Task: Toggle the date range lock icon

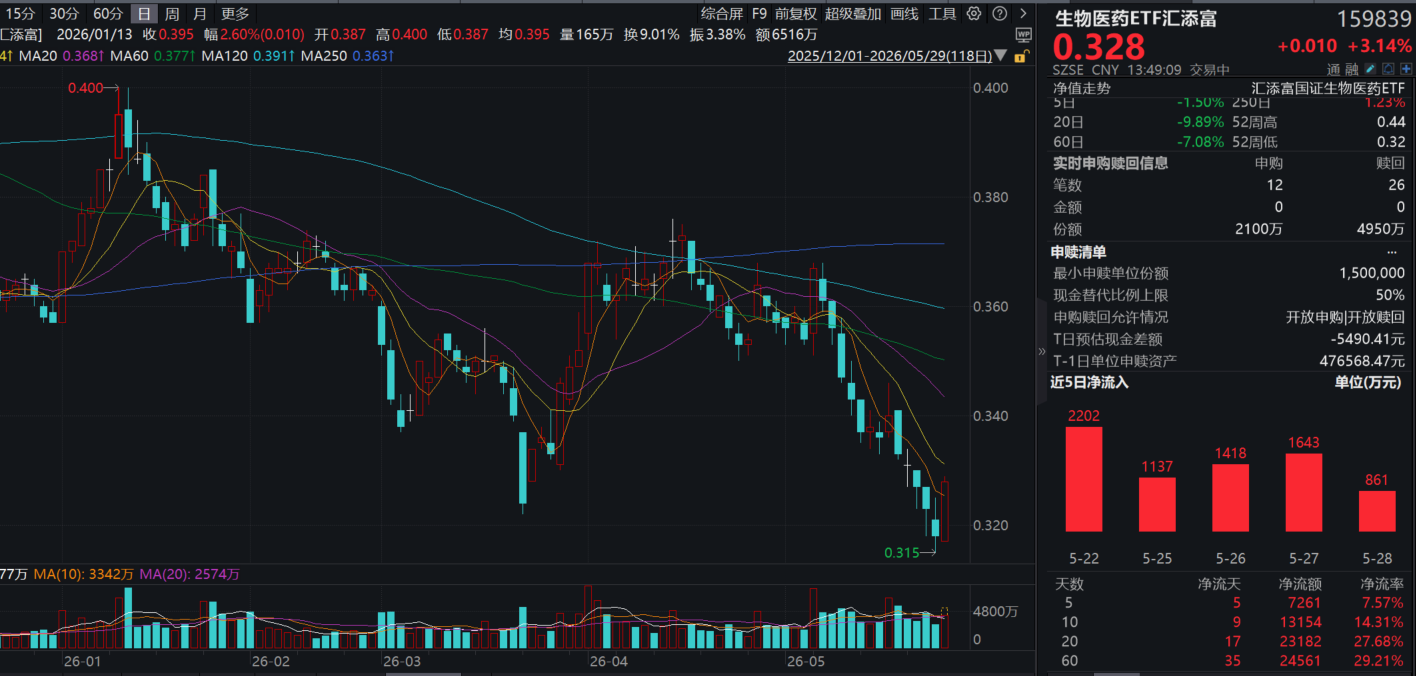Action: (x=1020, y=57)
